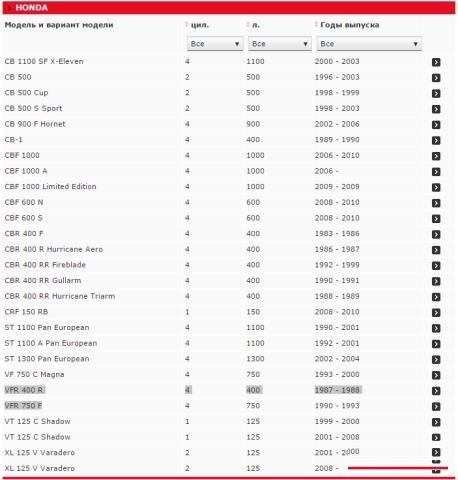Select the CB 500 Cup model name
The height and width of the screenshot is (480, 458).
click(x=26, y=93)
